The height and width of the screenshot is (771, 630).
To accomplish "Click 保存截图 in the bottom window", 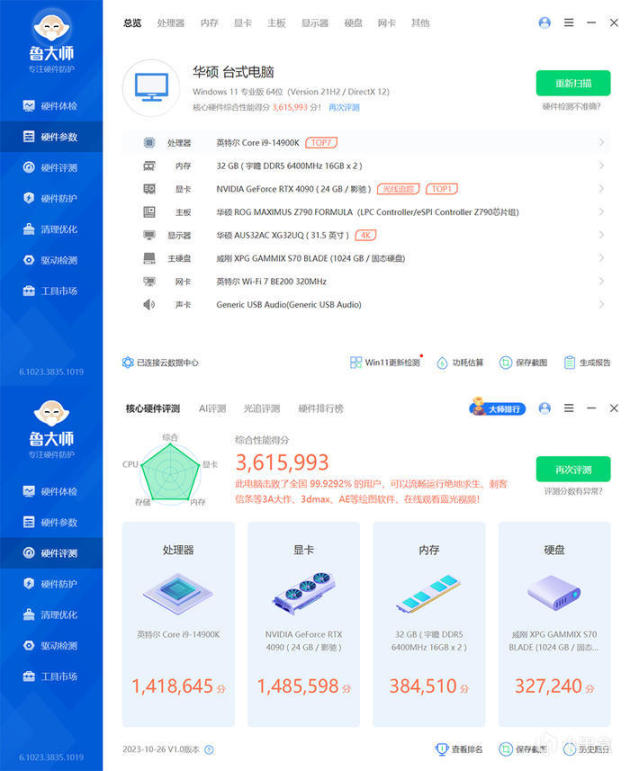I will click(523, 749).
